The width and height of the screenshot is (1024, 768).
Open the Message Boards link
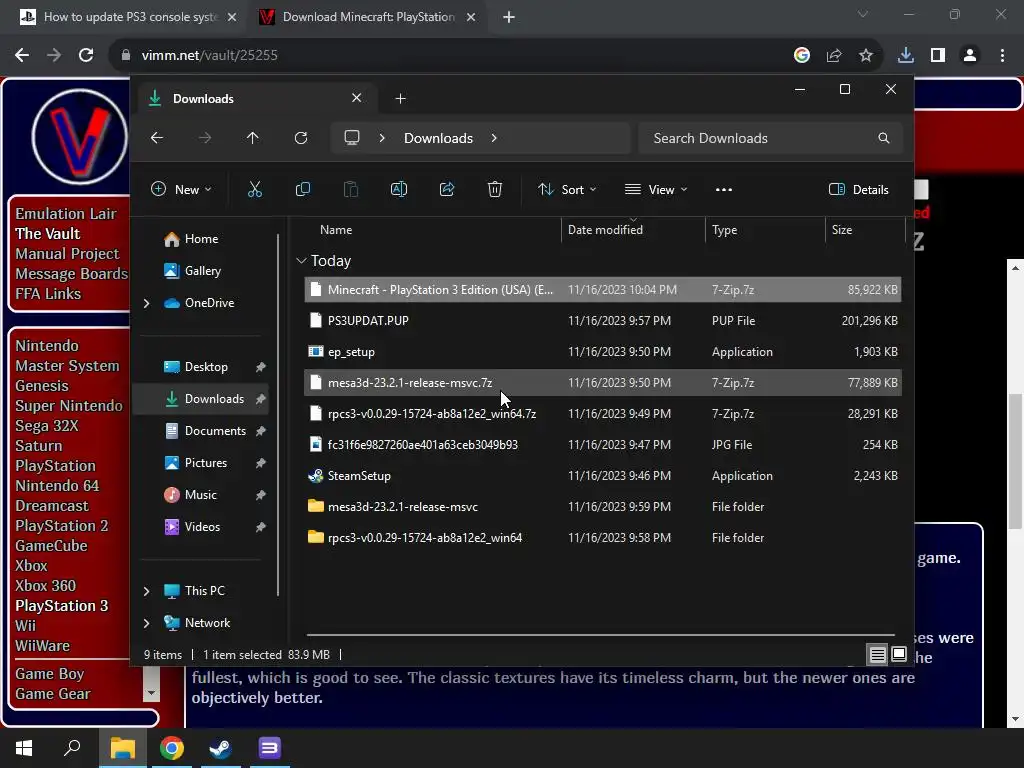point(71,274)
